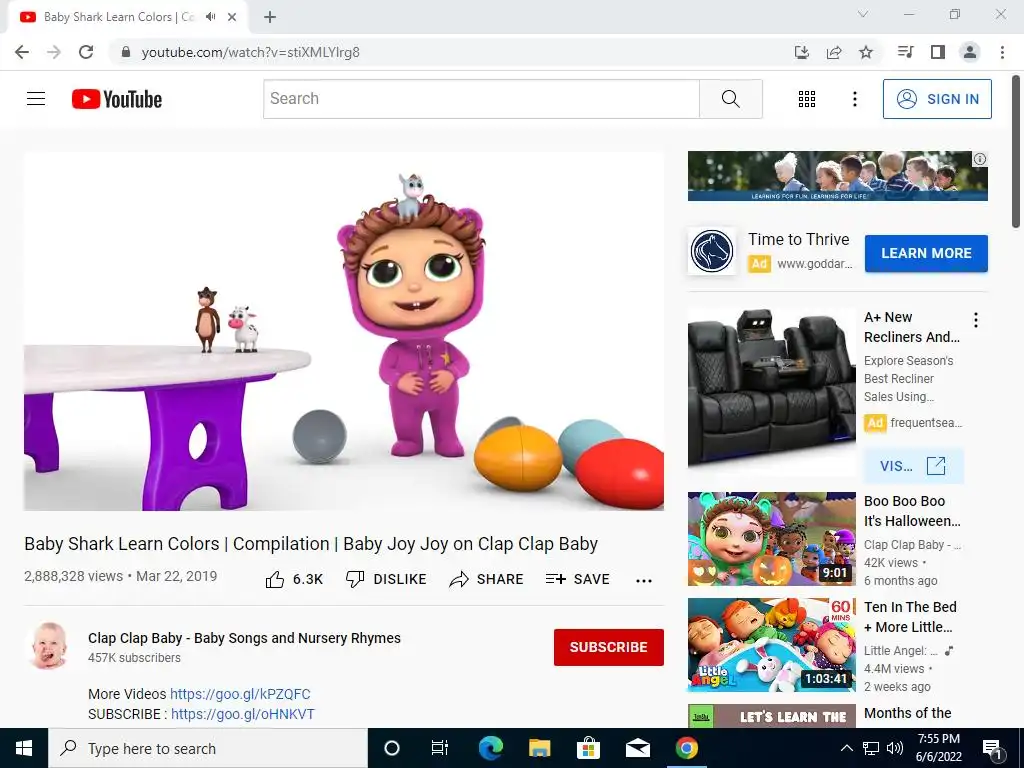
Task: Open Clap Clap Baby channel avatar
Action: click(x=50, y=646)
